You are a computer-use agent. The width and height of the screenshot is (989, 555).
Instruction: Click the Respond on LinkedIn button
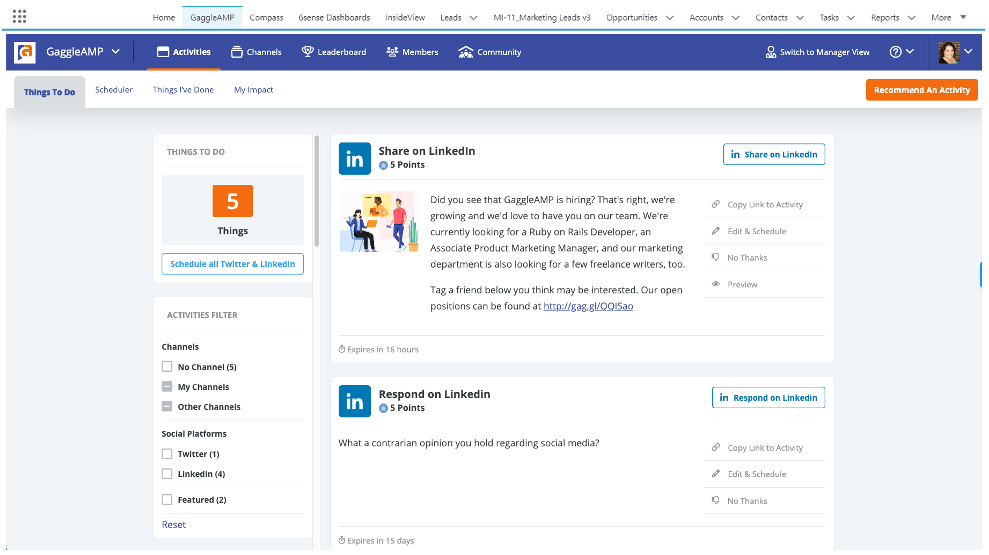[x=768, y=398]
